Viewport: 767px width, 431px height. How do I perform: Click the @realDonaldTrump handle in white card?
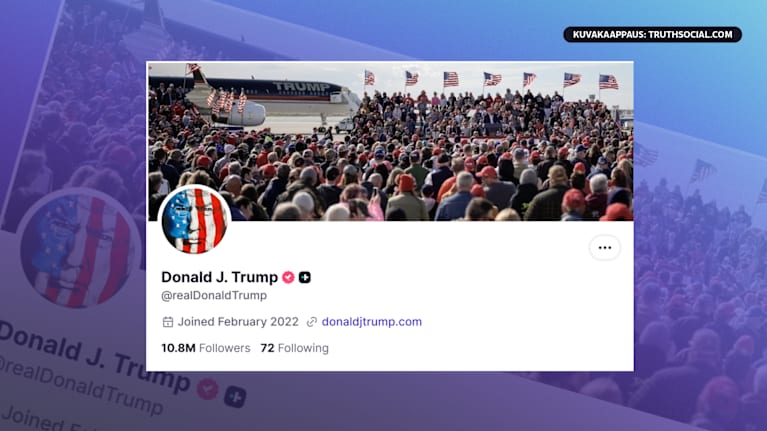pyautogui.click(x=214, y=295)
